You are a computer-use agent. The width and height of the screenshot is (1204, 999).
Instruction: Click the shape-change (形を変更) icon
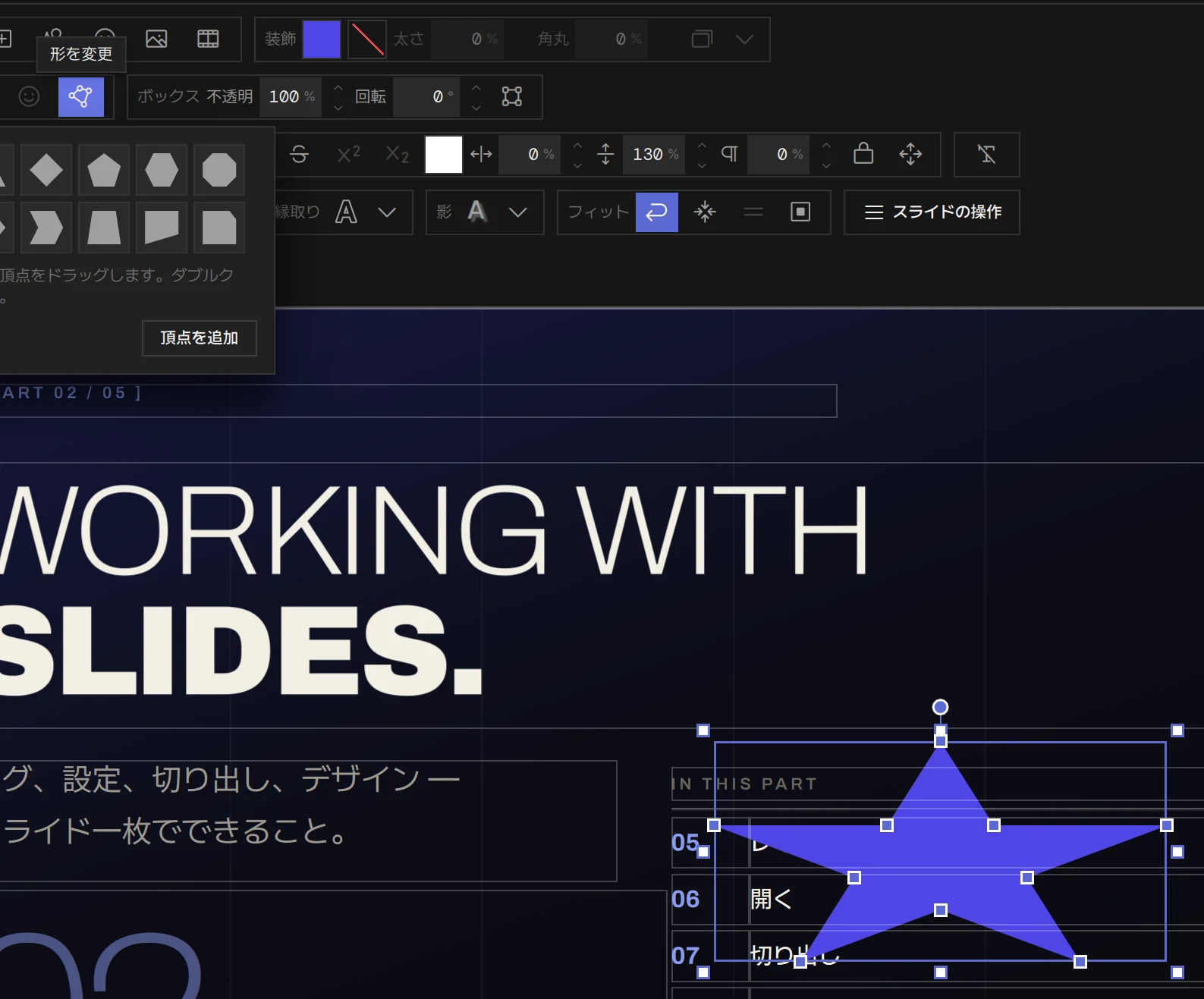(x=81, y=96)
